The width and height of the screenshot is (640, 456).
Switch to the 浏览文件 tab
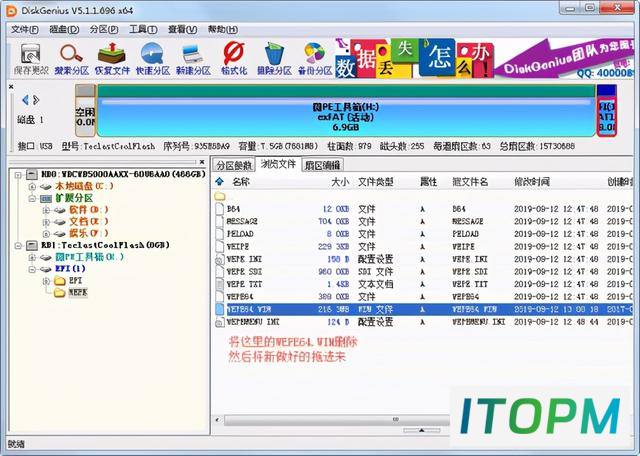pyautogui.click(x=278, y=164)
